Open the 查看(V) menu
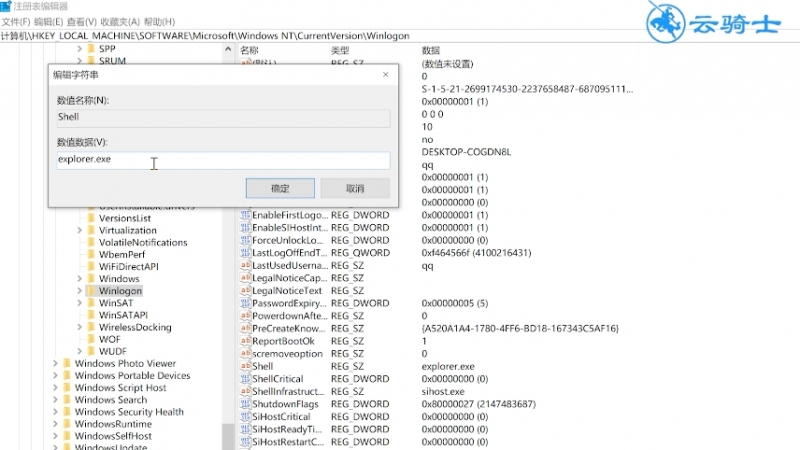This screenshot has width=800, height=450. pos(82,22)
